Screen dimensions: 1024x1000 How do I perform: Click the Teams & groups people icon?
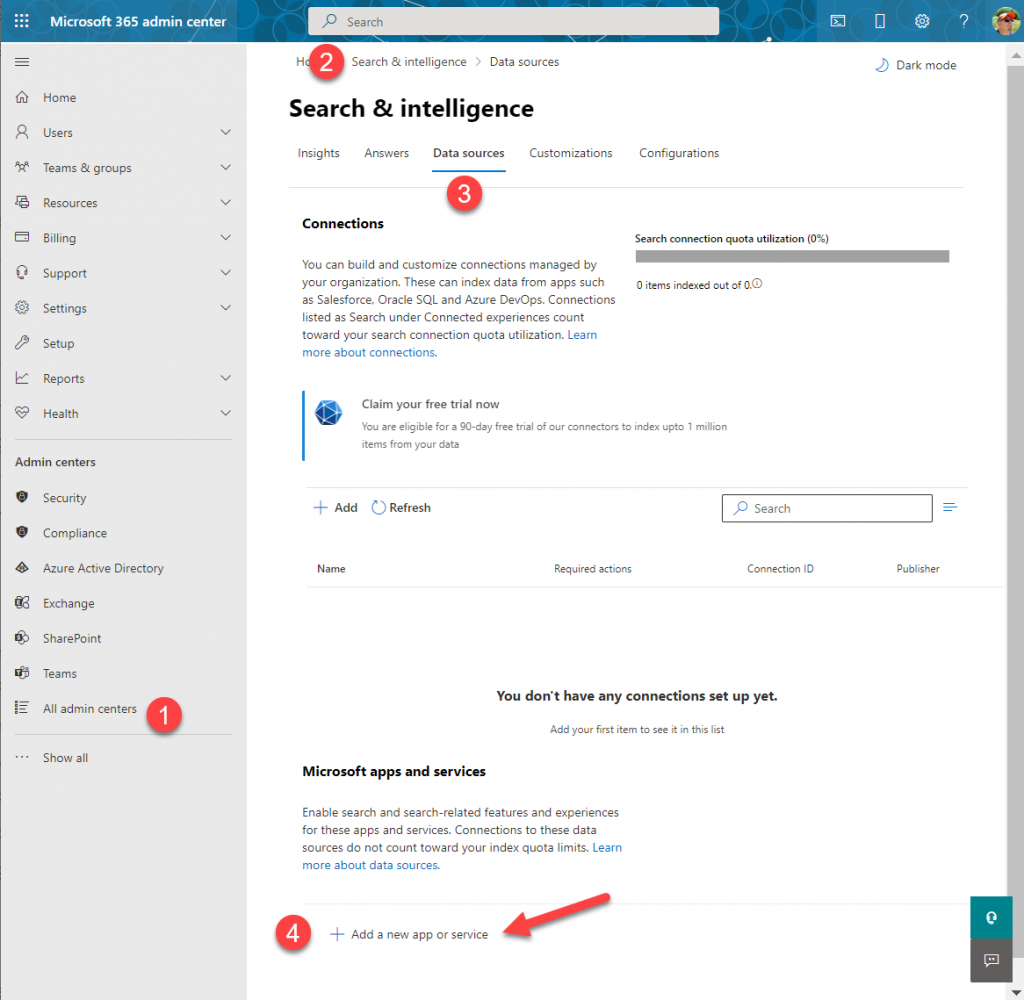coord(22,167)
